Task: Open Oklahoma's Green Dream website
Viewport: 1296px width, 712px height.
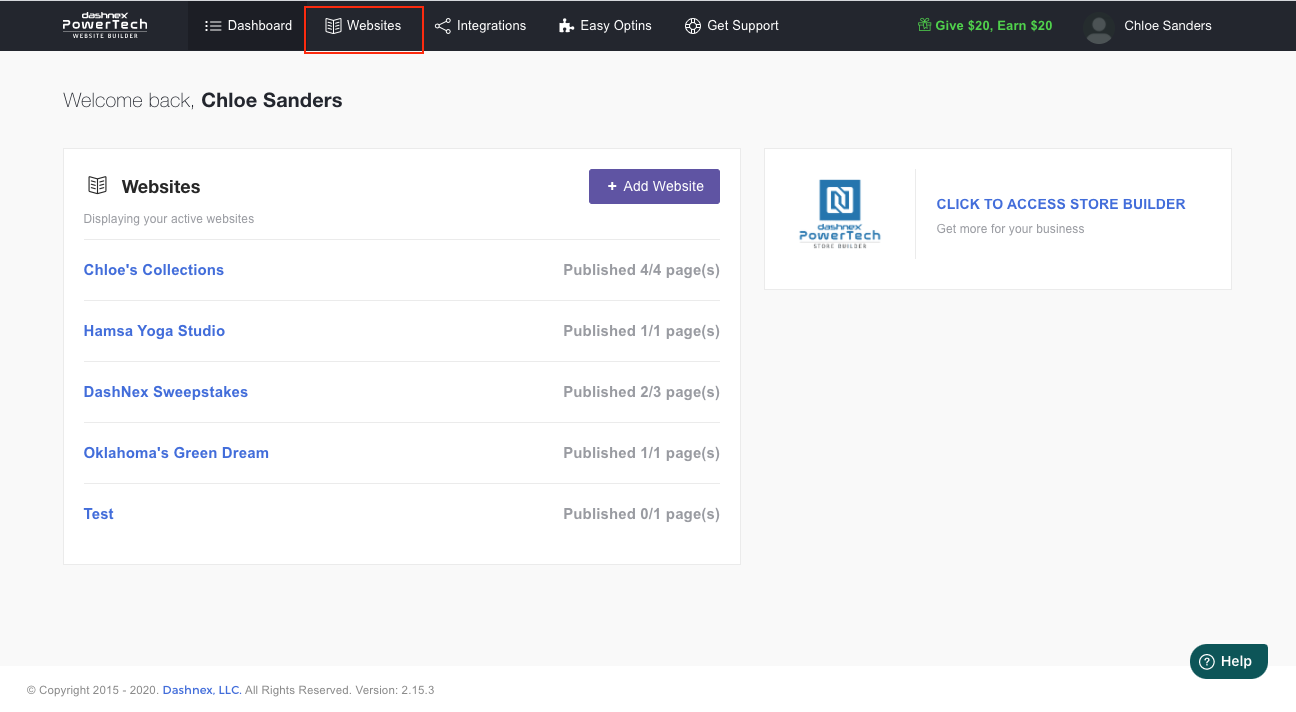Action: 176,453
